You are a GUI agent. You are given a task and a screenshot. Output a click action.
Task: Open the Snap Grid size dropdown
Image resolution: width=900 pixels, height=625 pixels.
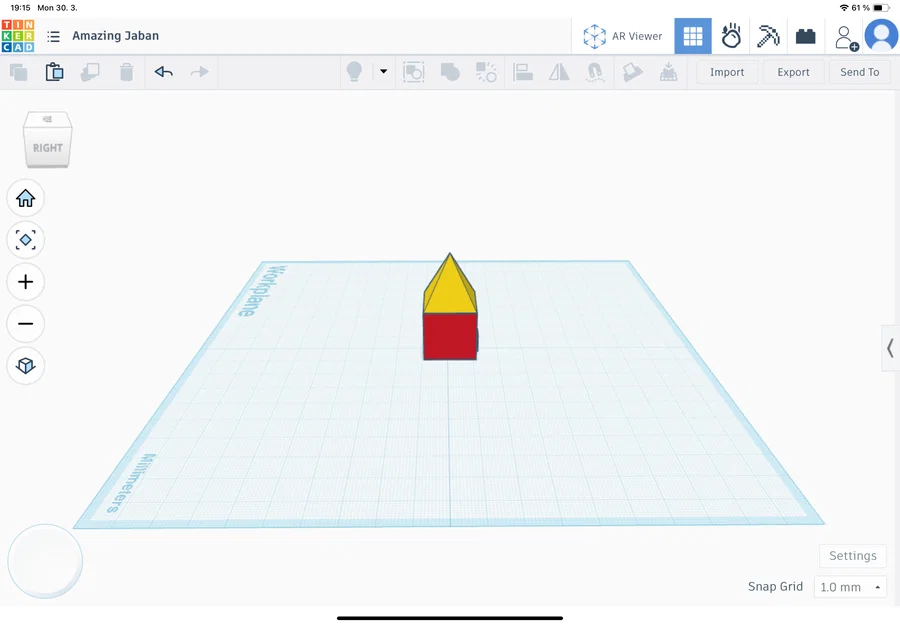[x=849, y=587]
